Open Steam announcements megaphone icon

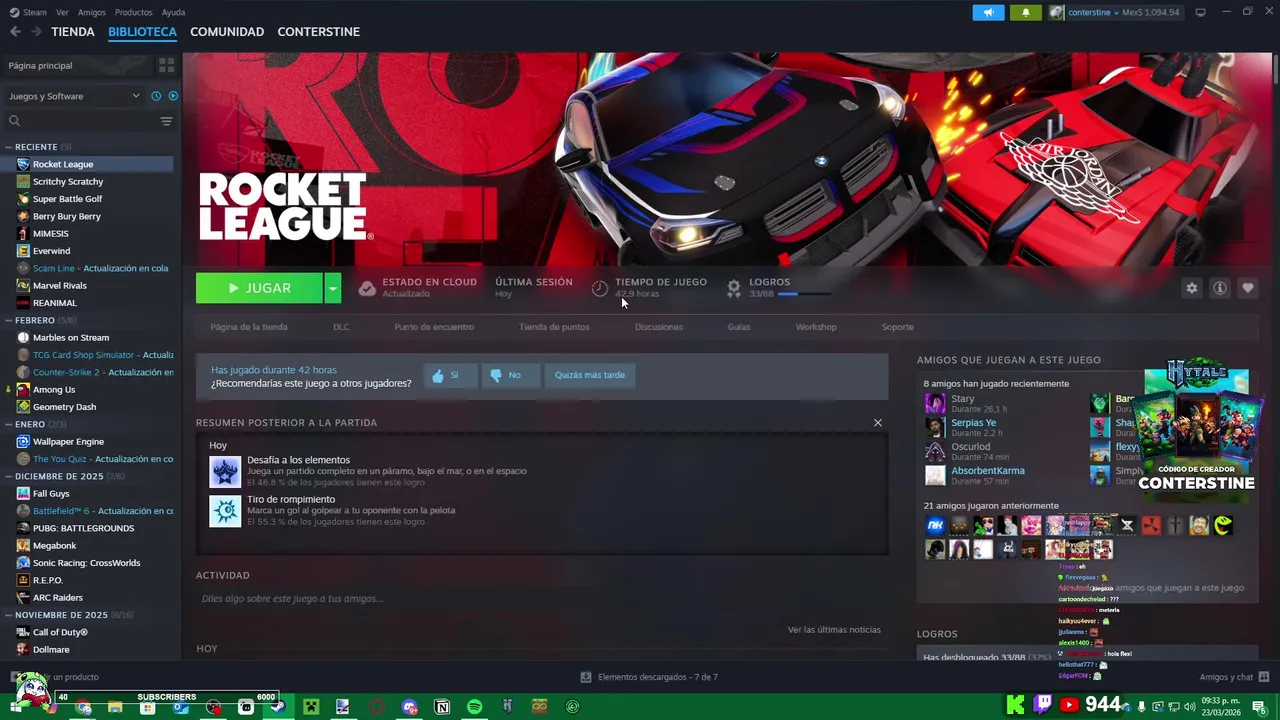[988, 13]
